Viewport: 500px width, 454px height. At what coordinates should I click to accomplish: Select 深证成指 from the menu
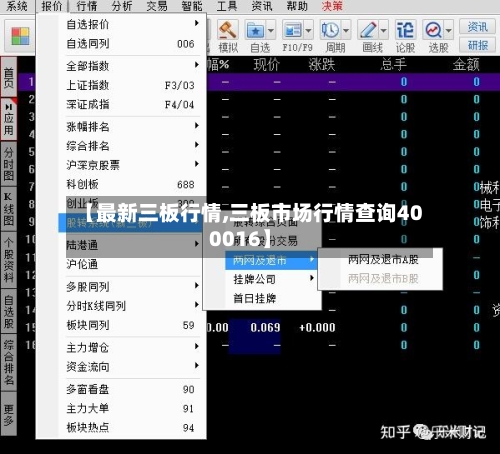pos(132,104)
